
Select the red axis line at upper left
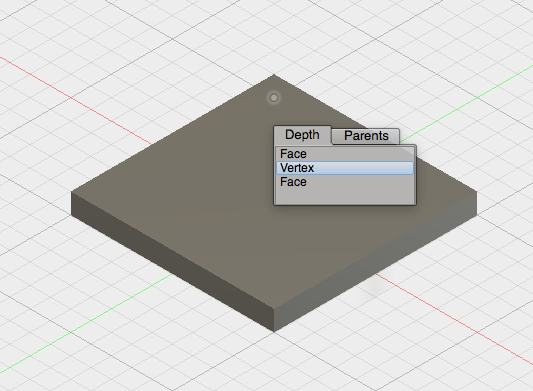(x=76, y=101)
